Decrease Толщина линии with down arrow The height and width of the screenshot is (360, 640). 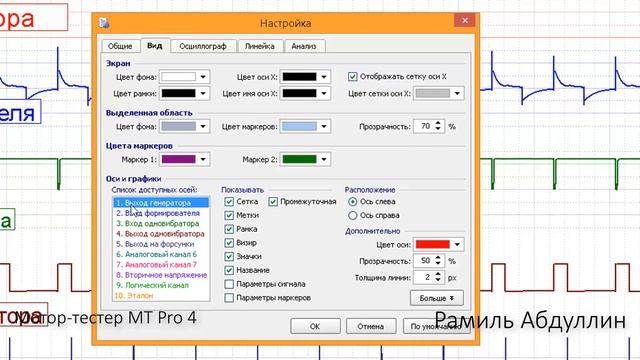(x=438, y=280)
